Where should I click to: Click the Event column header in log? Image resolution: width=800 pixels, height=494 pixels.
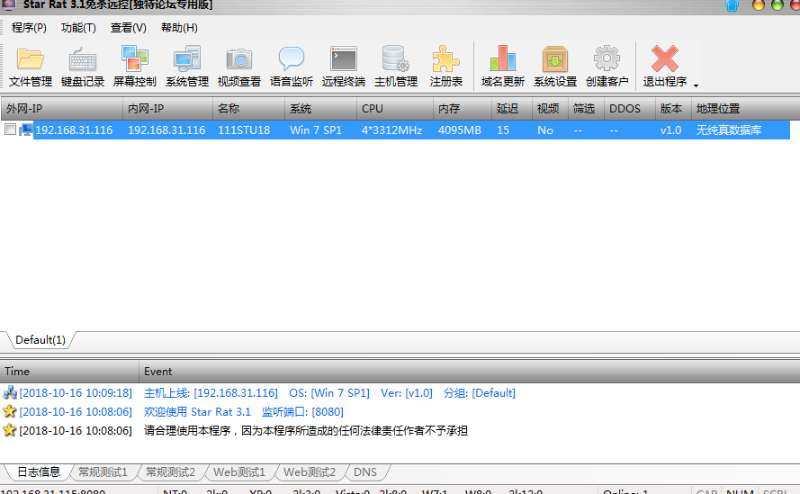[x=469, y=372]
